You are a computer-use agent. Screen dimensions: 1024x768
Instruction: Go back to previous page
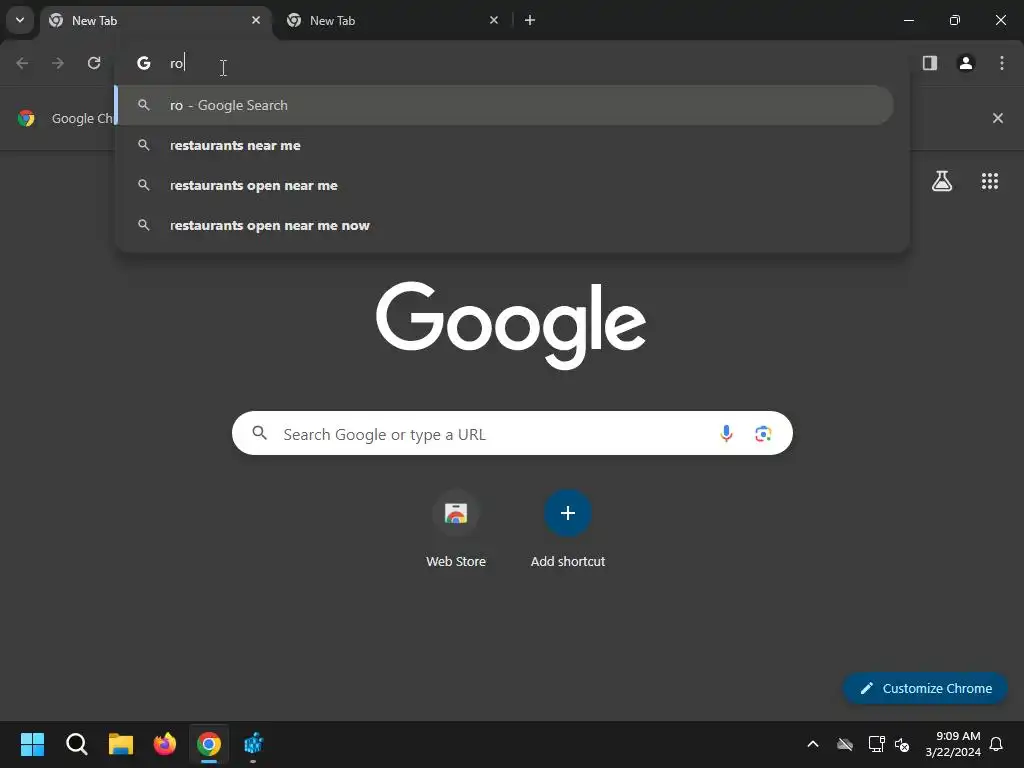click(x=22, y=63)
